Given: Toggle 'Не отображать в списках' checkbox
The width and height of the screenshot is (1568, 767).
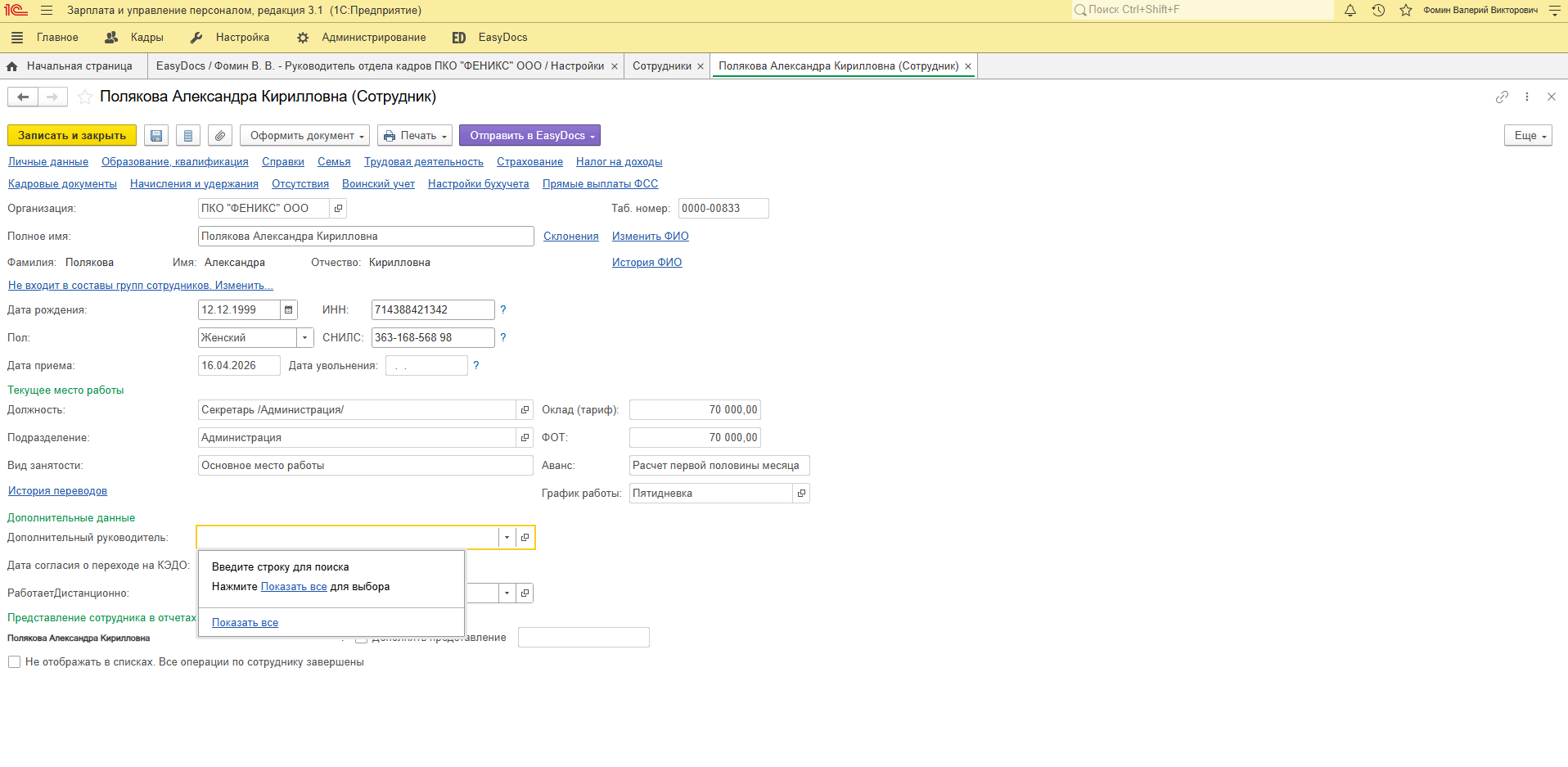Looking at the screenshot, I should [14, 662].
